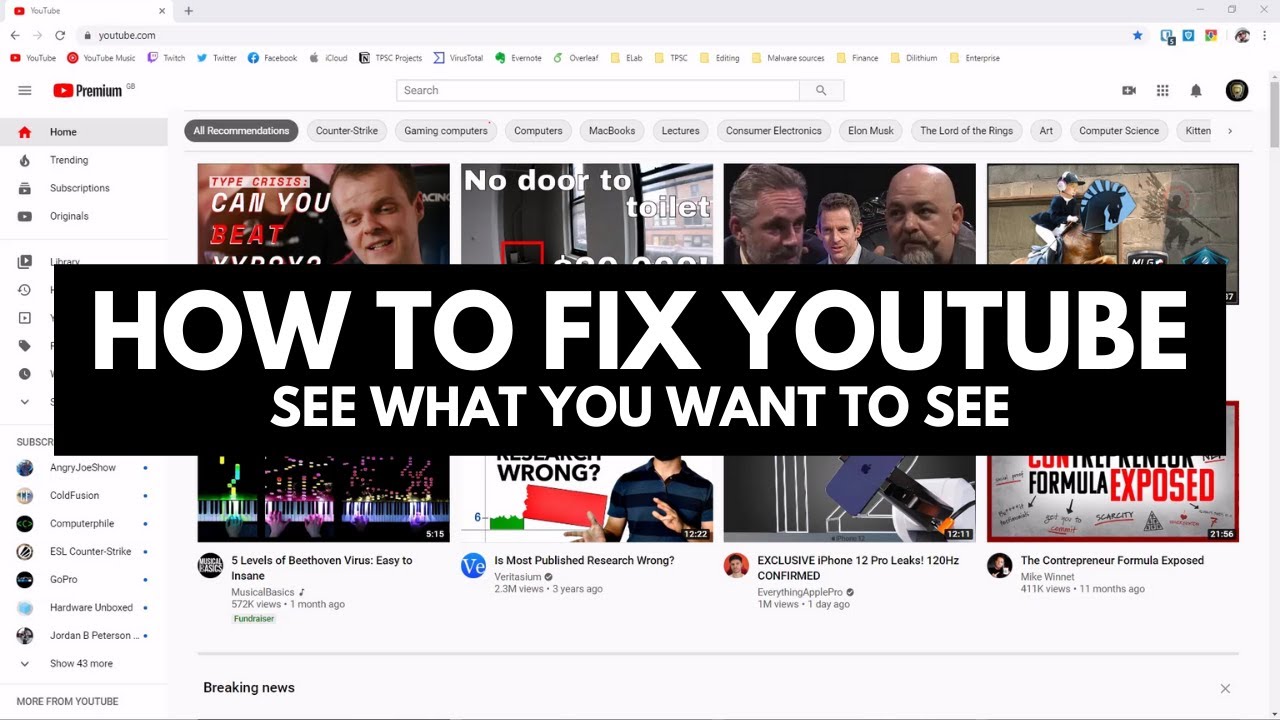The width and height of the screenshot is (1280, 720).
Task: Open Mike Winnet channel avatar
Action: (x=999, y=565)
